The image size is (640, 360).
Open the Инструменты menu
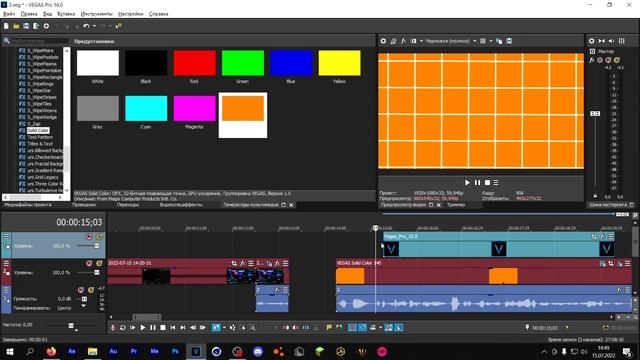pyautogui.click(x=96, y=14)
